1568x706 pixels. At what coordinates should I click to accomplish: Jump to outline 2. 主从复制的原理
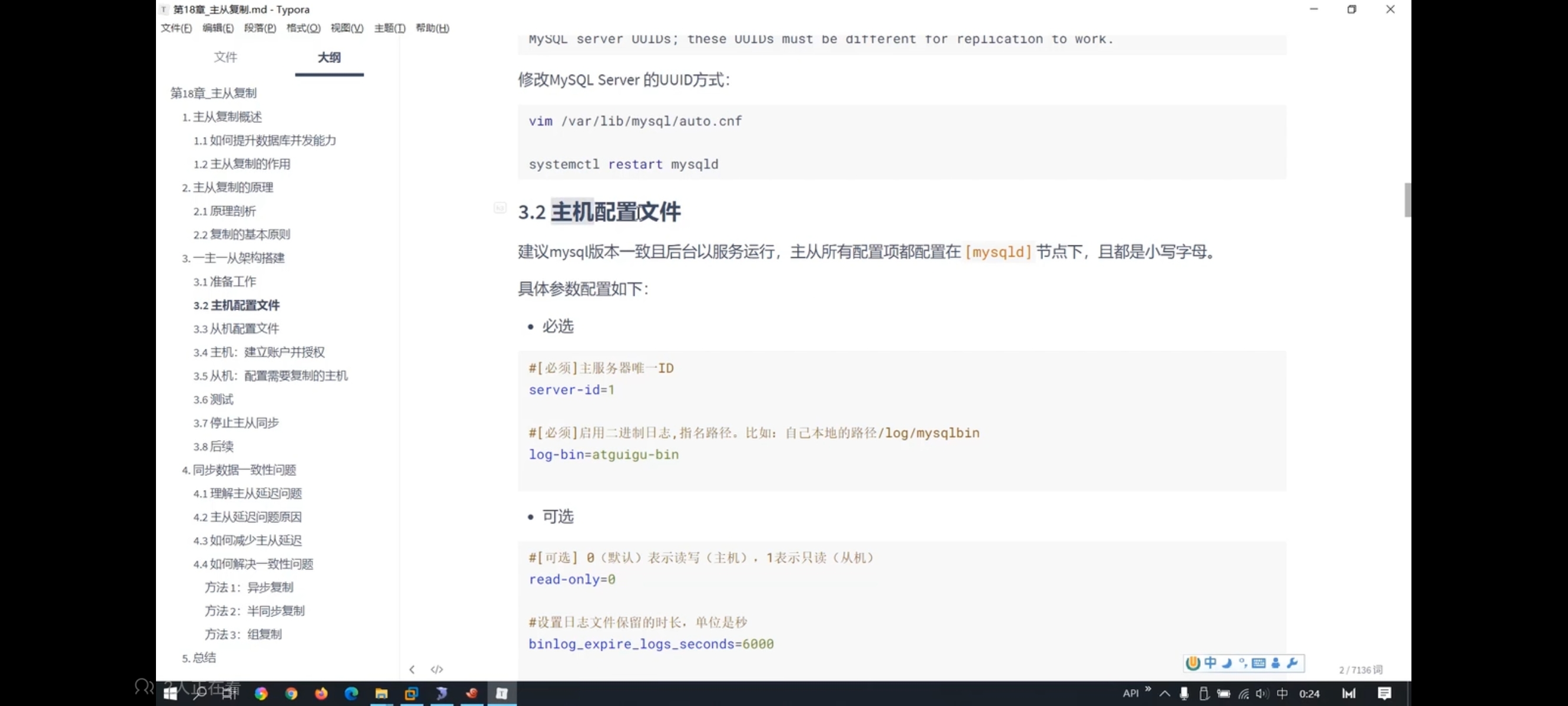point(227,188)
